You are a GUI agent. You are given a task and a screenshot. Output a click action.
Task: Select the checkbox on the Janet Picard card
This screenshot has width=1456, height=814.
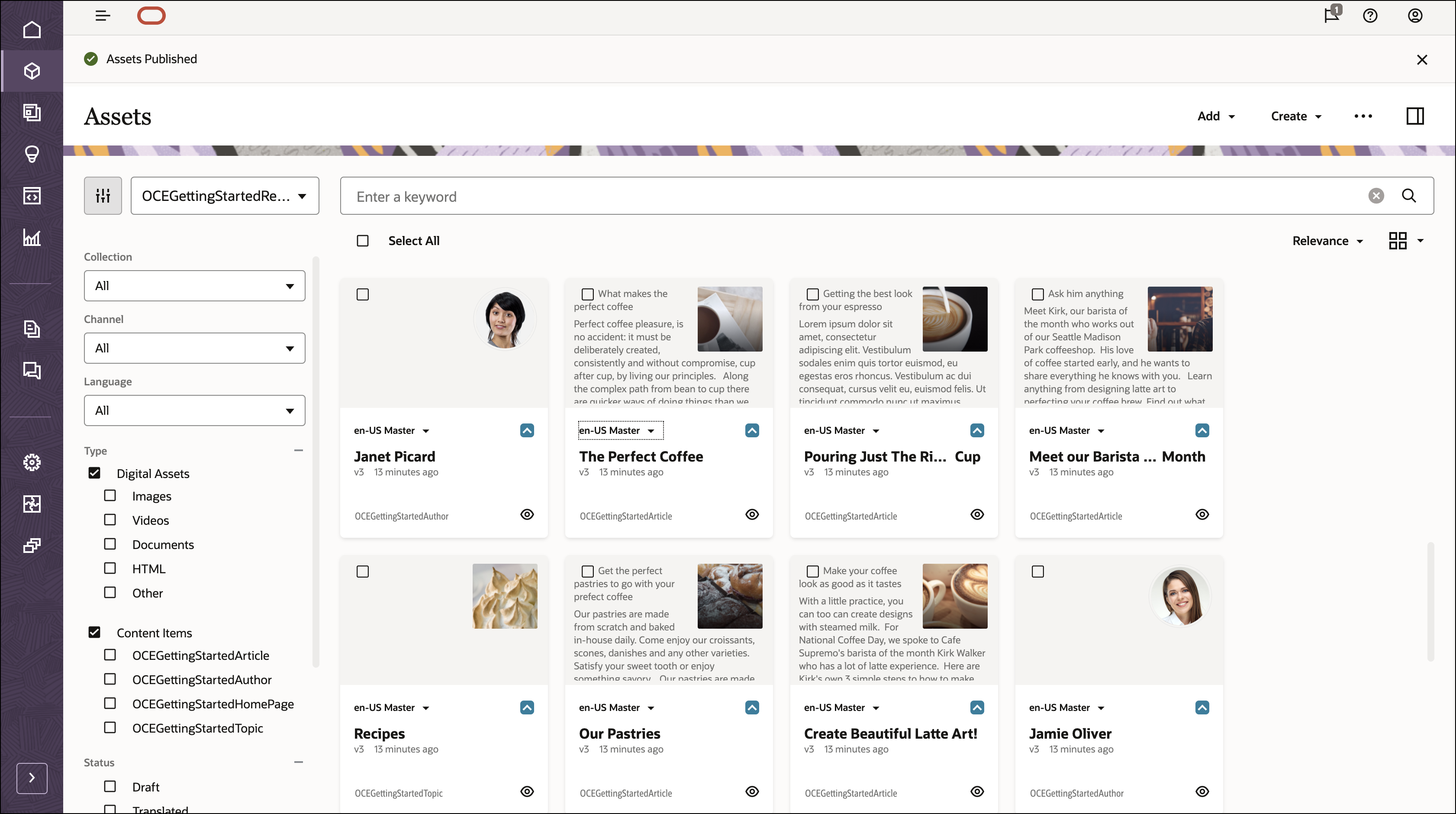click(x=363, y=294)
